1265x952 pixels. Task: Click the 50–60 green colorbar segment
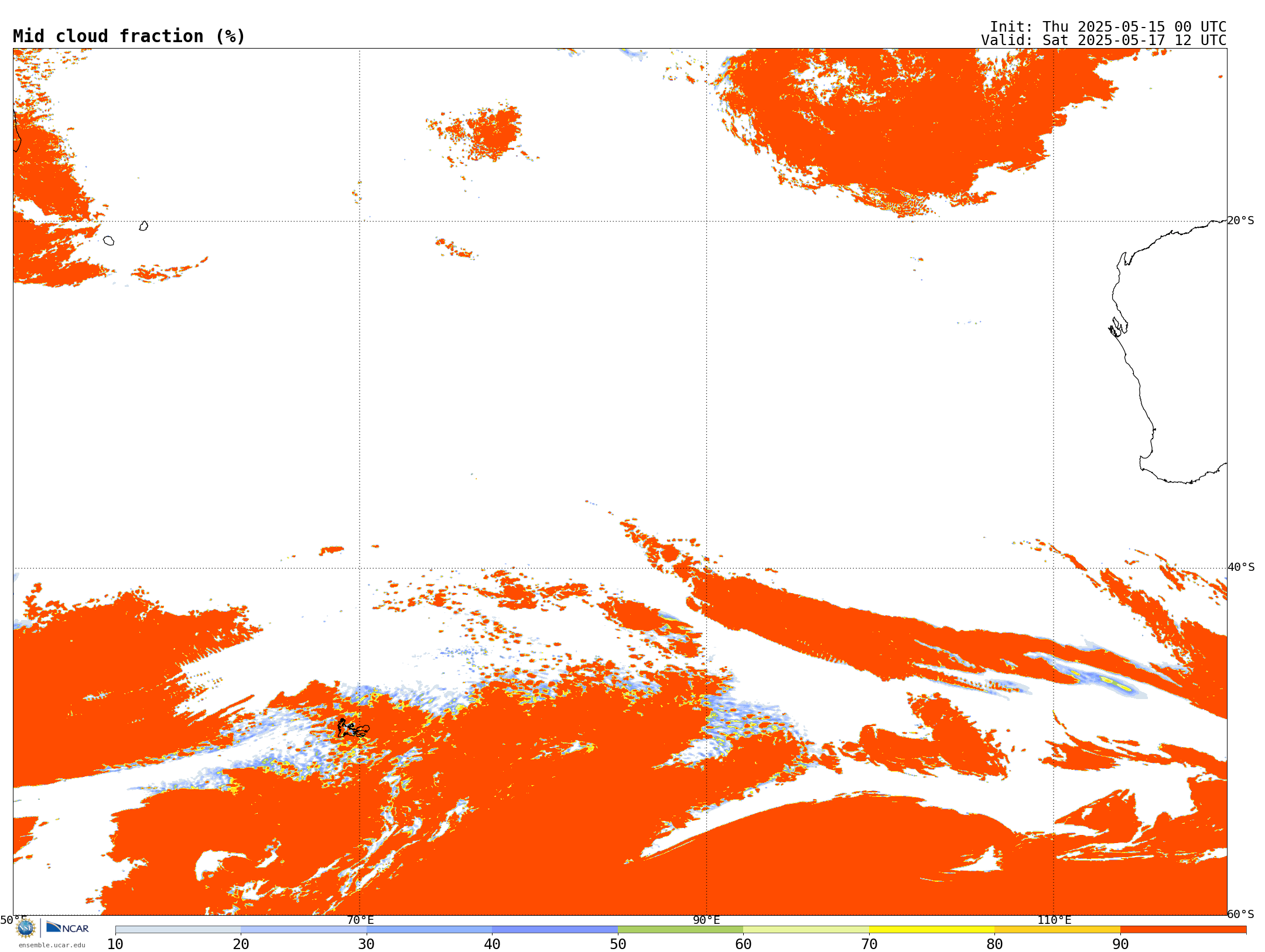pyautogui.click(x=681, y=930)
